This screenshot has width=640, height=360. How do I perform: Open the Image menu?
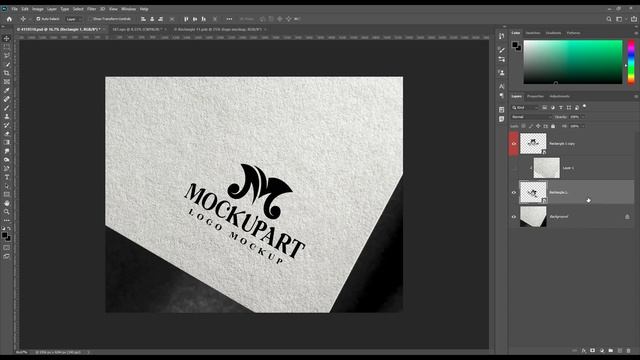pos(38,9)
